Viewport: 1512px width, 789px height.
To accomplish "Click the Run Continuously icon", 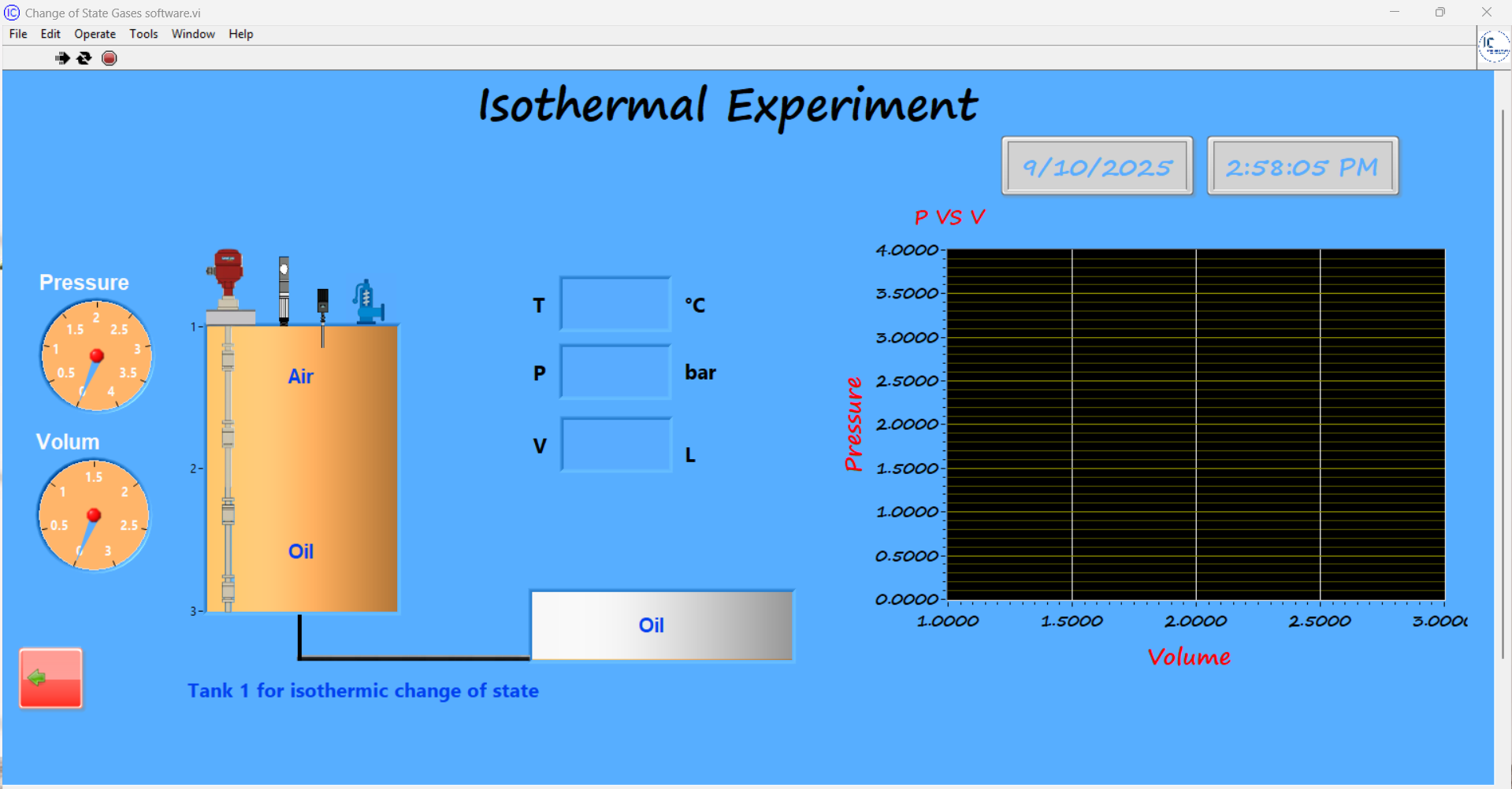I will pyautogui.click(x=84, y=58).
